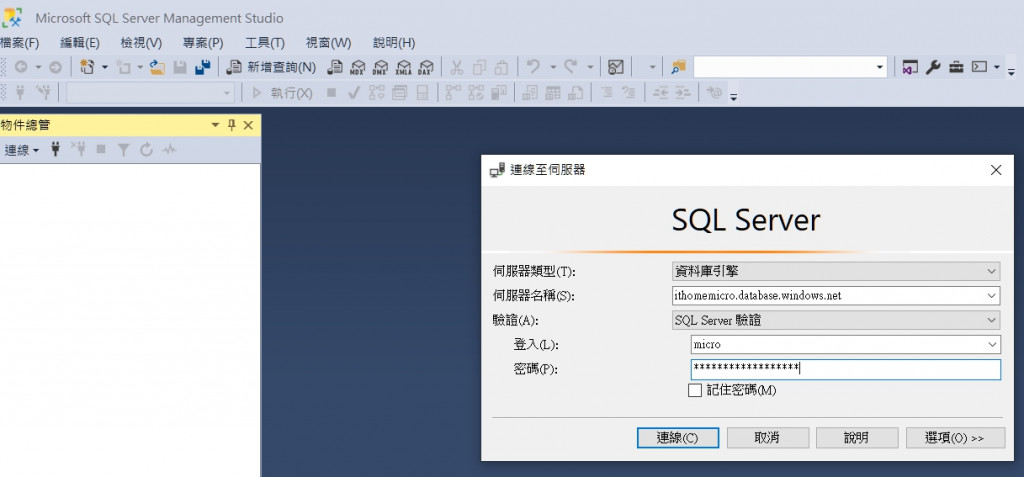1024x477 pixels.
Task: Click the 取消 cancel button
Action: (767, 438)
